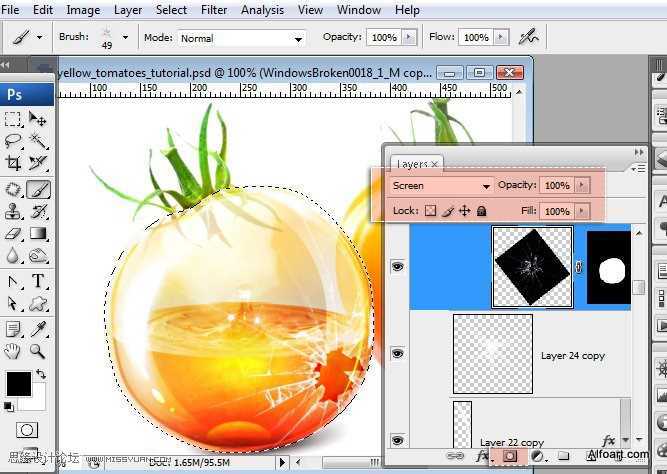Viewport: 667px width, 474px height.
Task: Open the layer Opacity slider arrow
Action: pos(582,186)
